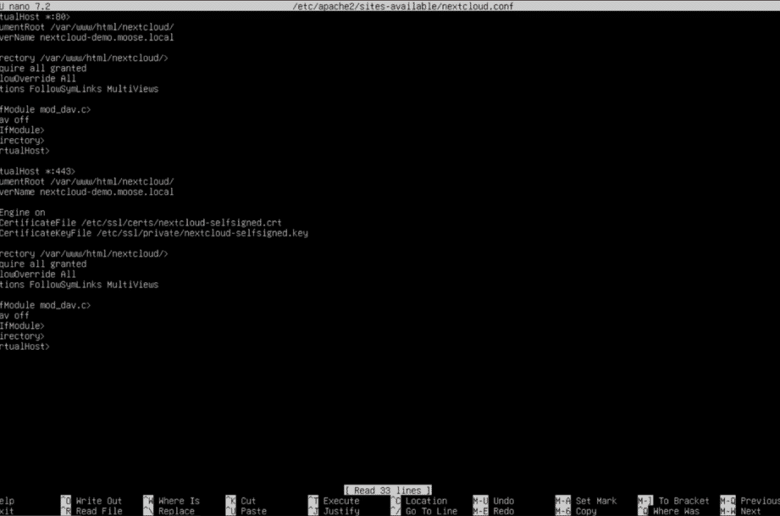
Task: Click the 'Dav off' line in port 443 block
Action: [14, 315]
